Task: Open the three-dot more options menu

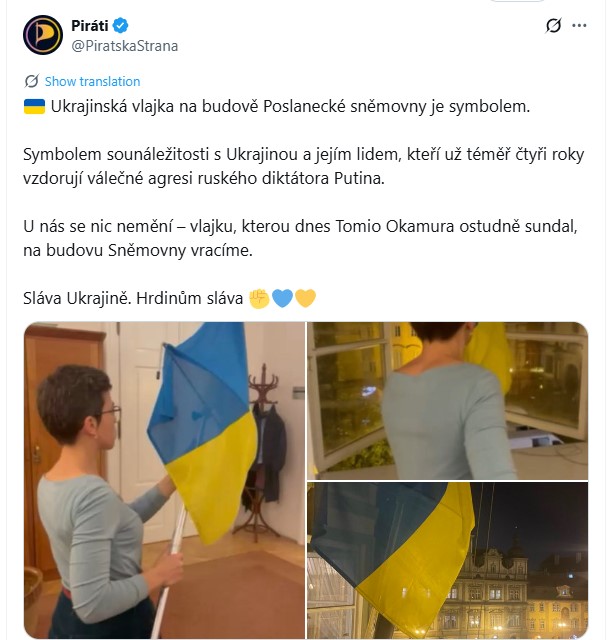Action: 579,26
